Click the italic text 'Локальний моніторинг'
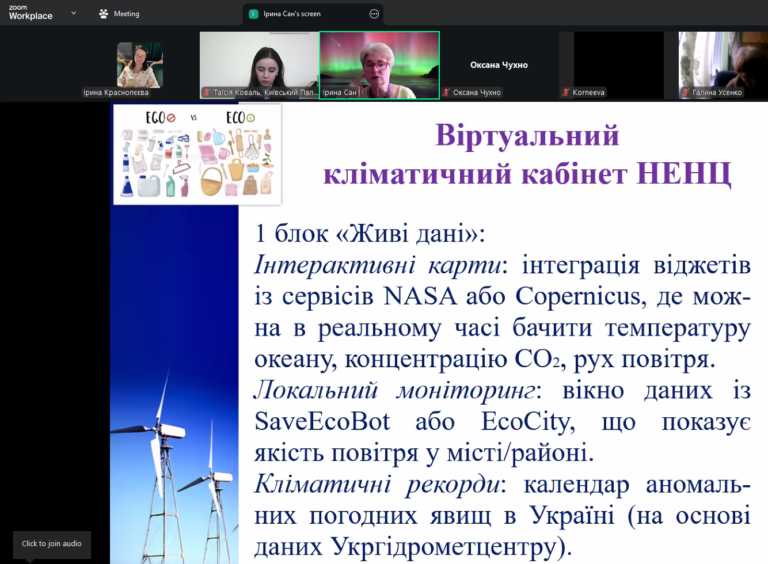This screenshot has width=768, height=564. [394, 390]
